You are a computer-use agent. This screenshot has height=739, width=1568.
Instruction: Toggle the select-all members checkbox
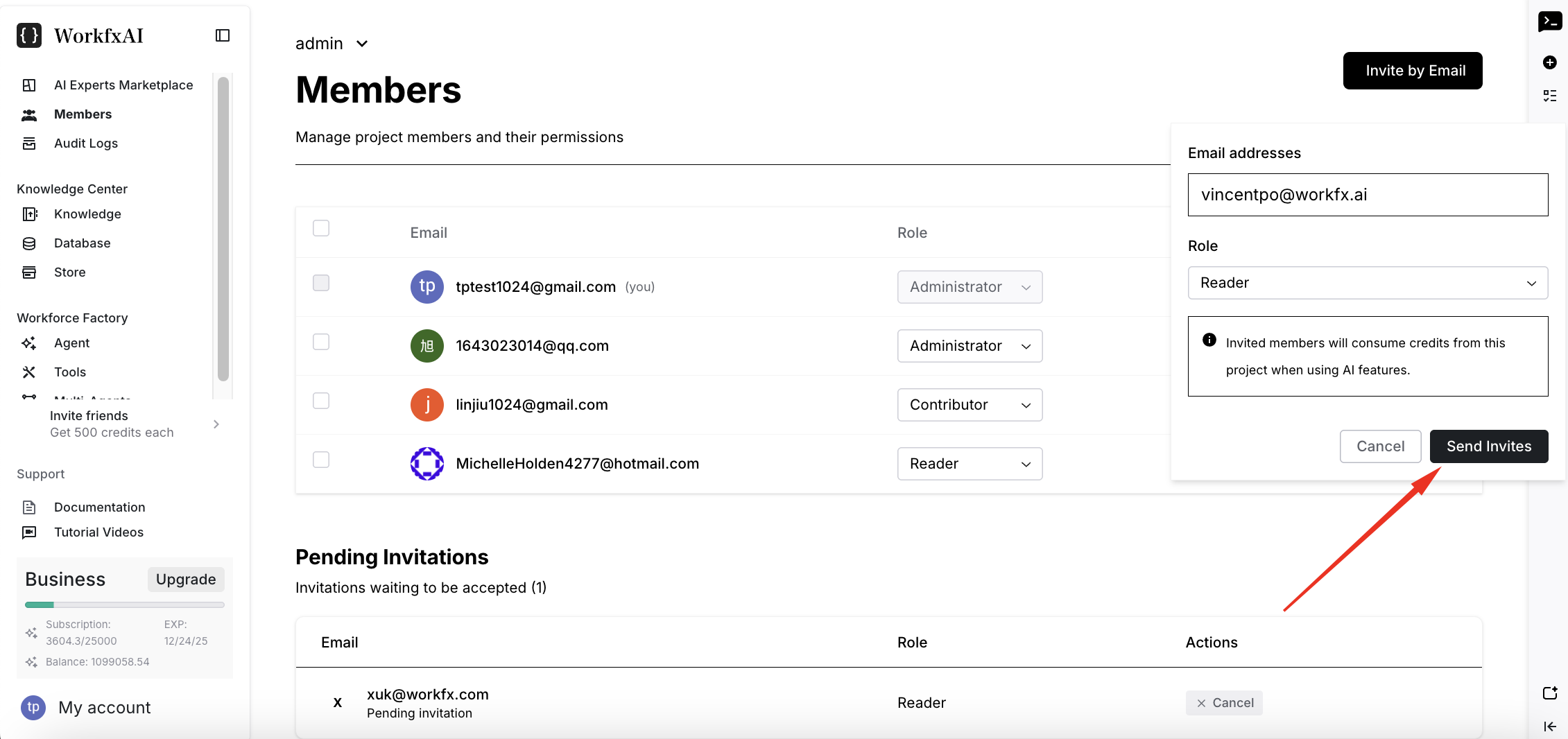click(321, 228)
